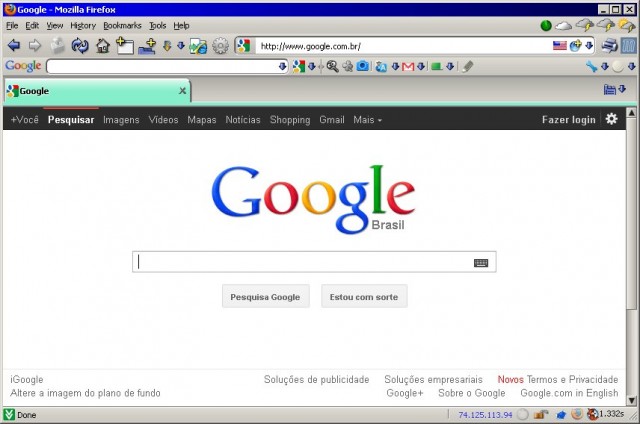Viewport: 640px width, 424px height.
Task: Open the Gmail icon in the Google toolbar
Action: click(408, 66)
